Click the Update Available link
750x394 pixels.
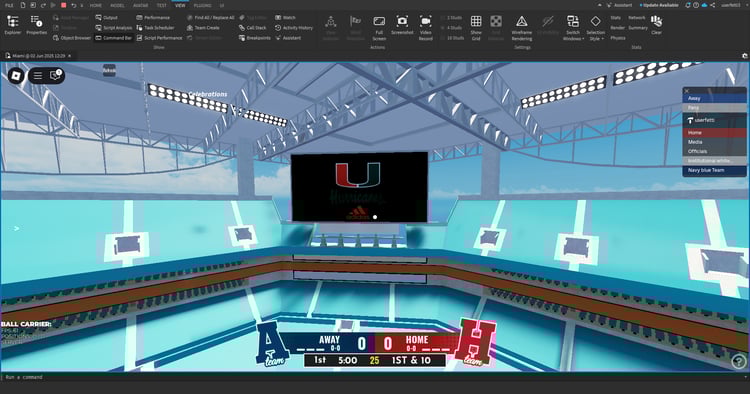coord(660,5)
